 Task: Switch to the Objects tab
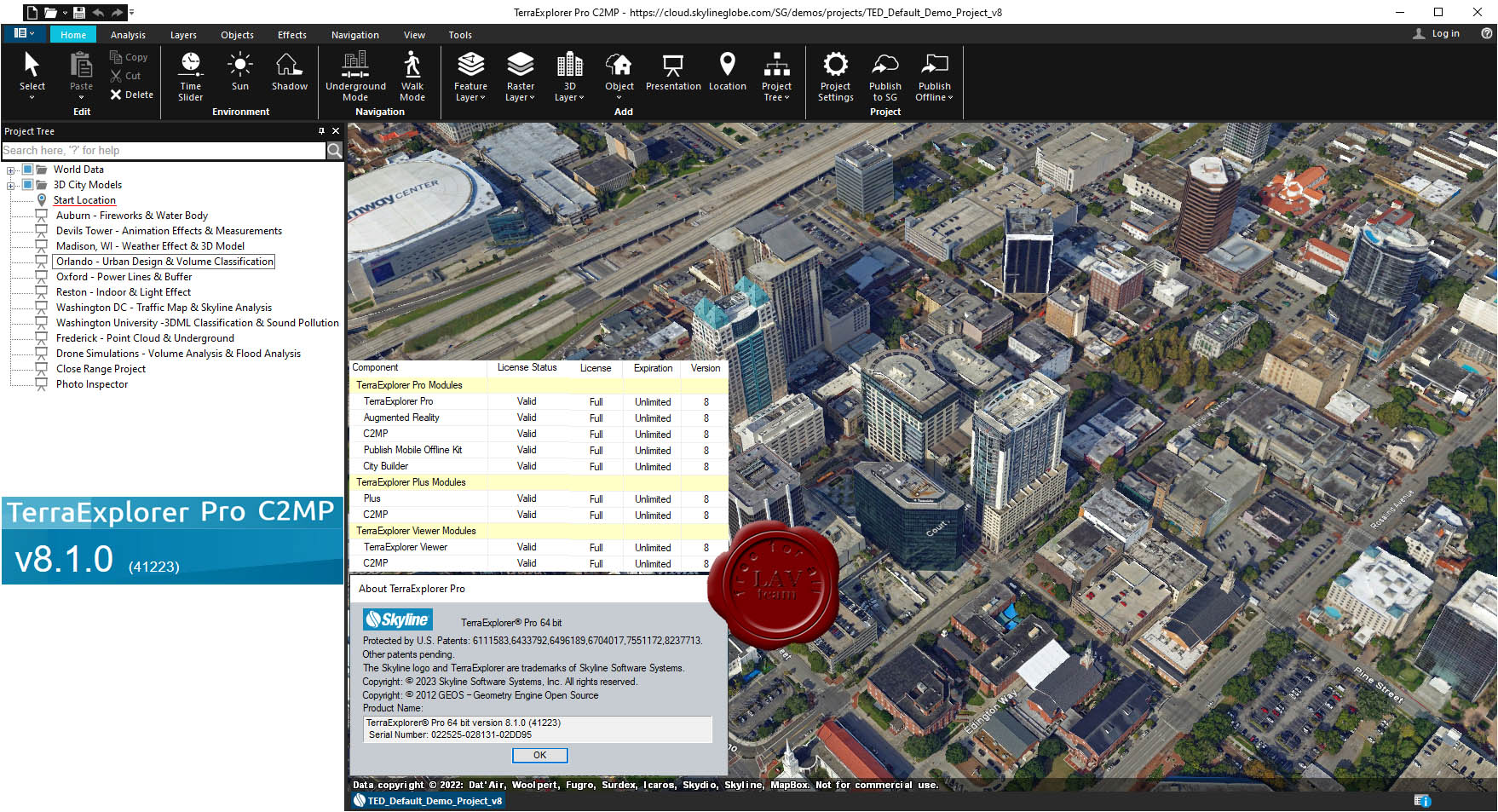[237, 35]
